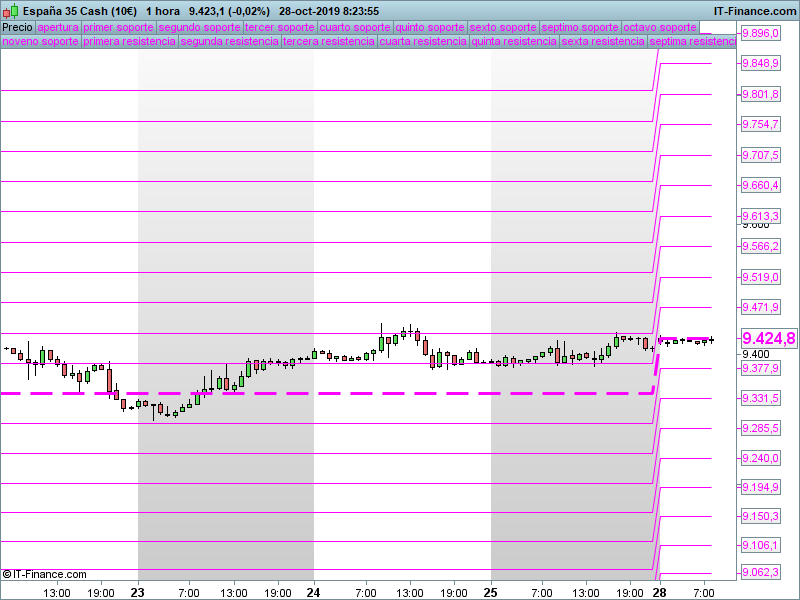Choose the cuarto soporte label
Viewport: 800px width, 600px height.
coord(355,28)
